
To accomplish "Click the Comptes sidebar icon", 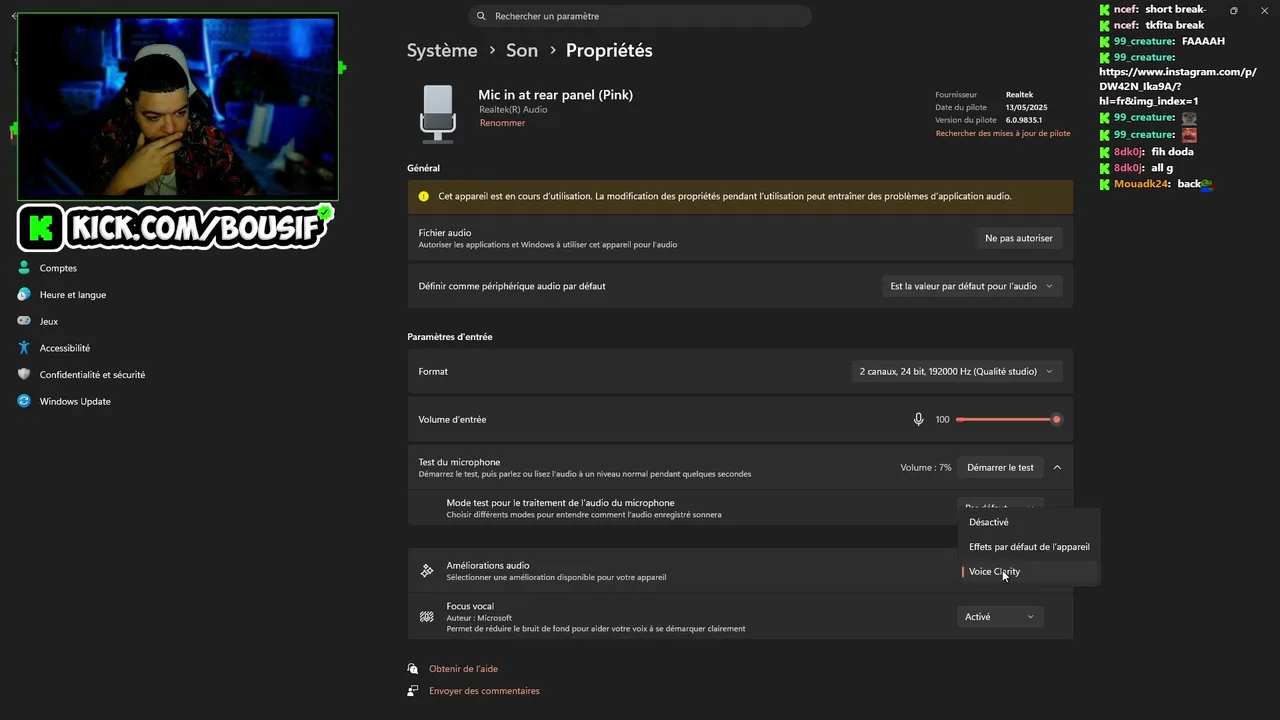I will pyautogui.click(x=24, y=268).
